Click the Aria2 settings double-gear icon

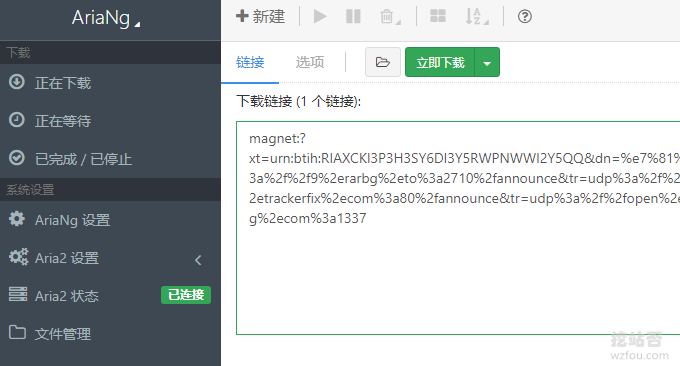pyautogui.click(x=18, y=257)
